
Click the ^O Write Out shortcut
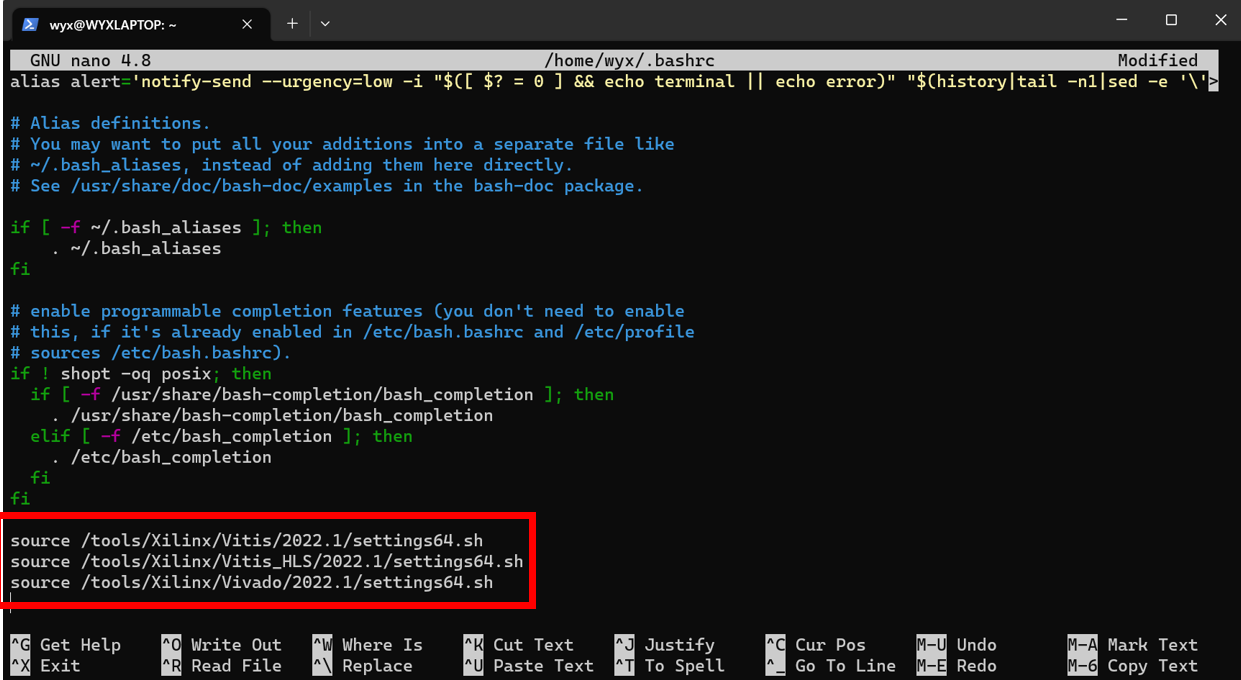click(222, 645)
